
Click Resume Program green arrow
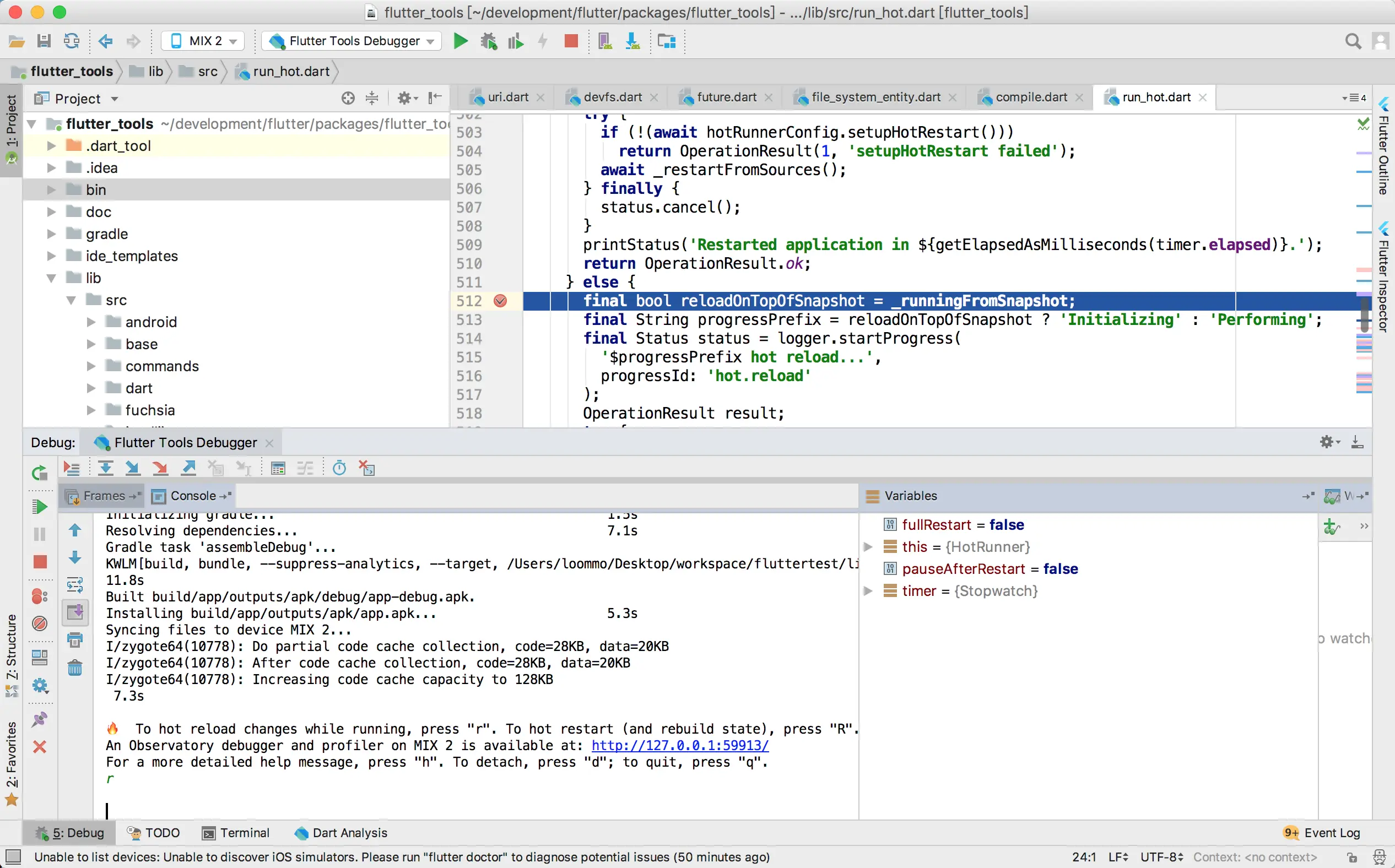pyautogui.click(x=39, y=507)
